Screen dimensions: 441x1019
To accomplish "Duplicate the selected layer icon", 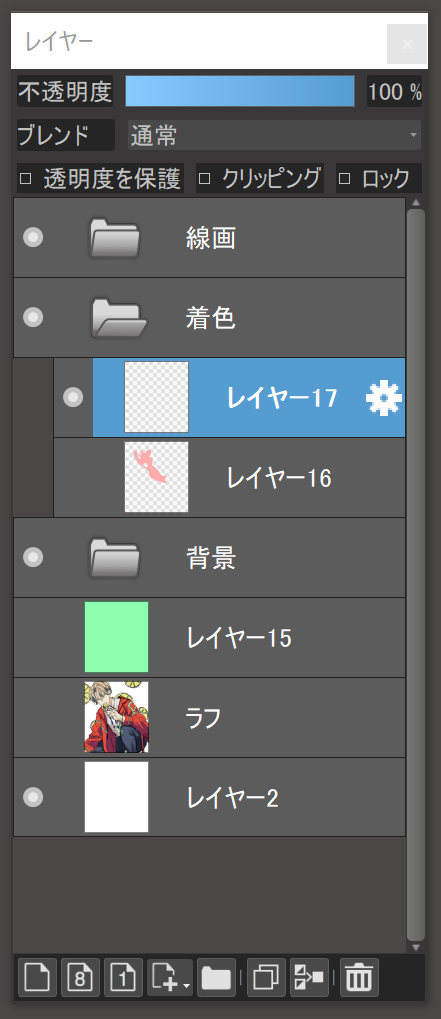I will pyautogui.click(x=266, y=977).
